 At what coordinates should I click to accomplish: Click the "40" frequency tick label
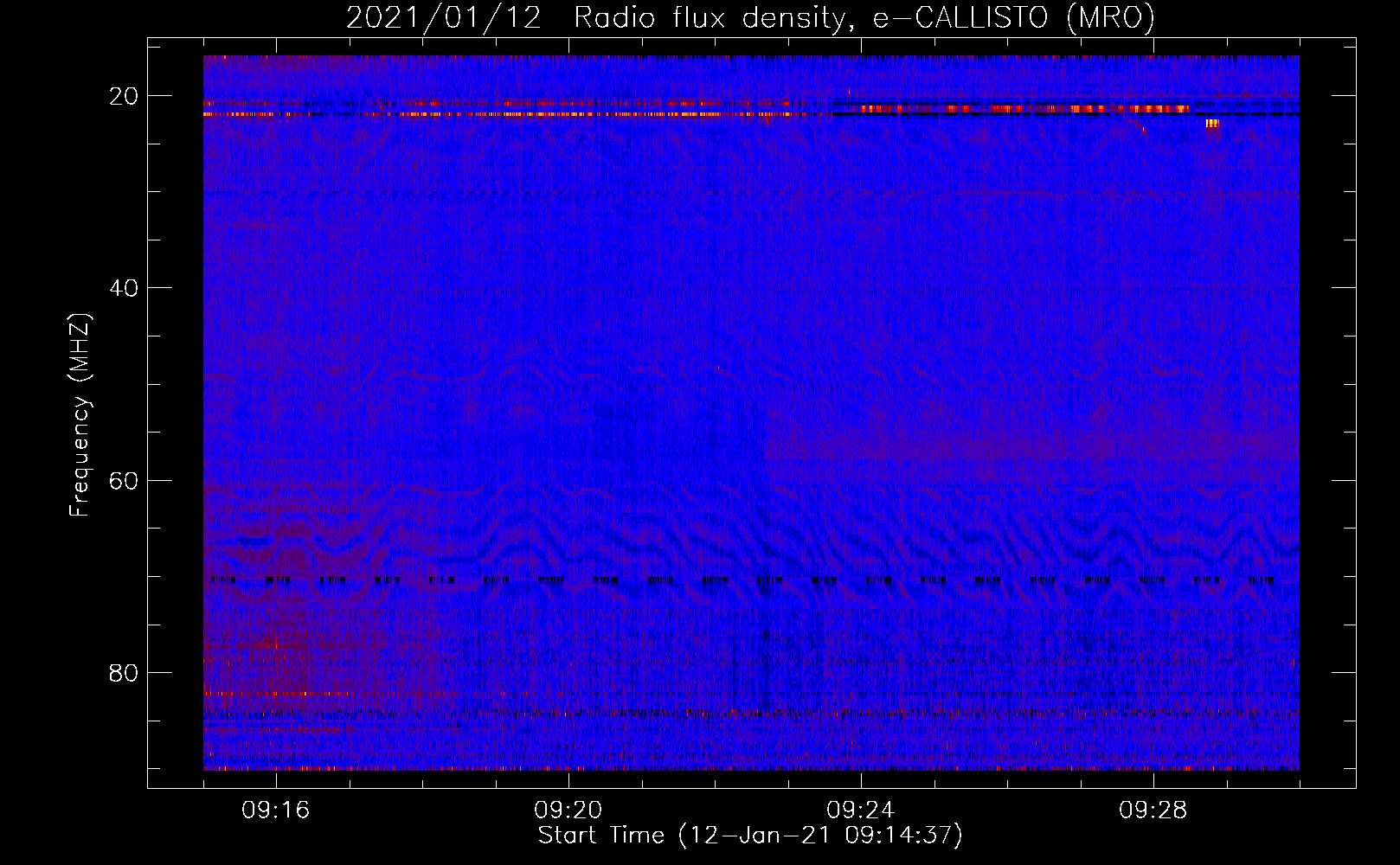(x=125, y=288)
